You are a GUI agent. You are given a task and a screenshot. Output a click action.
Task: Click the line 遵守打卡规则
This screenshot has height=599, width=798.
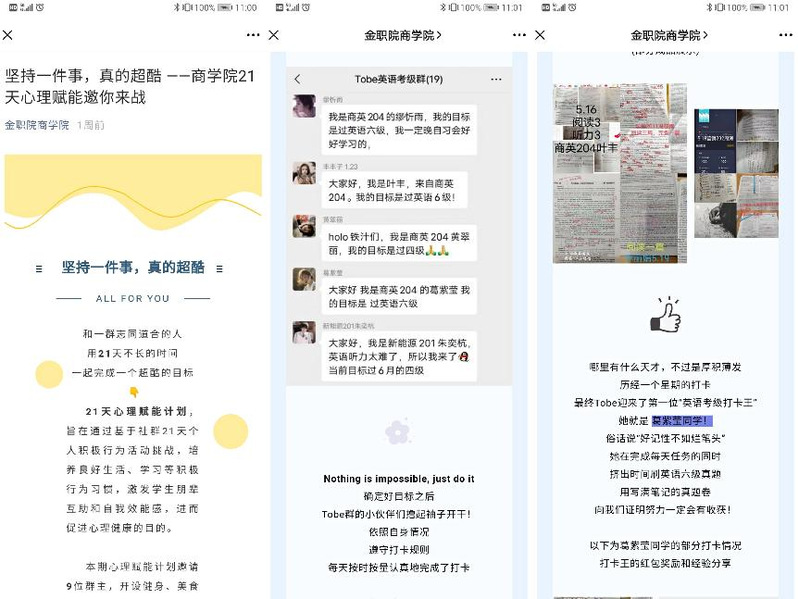click(399, 550)
